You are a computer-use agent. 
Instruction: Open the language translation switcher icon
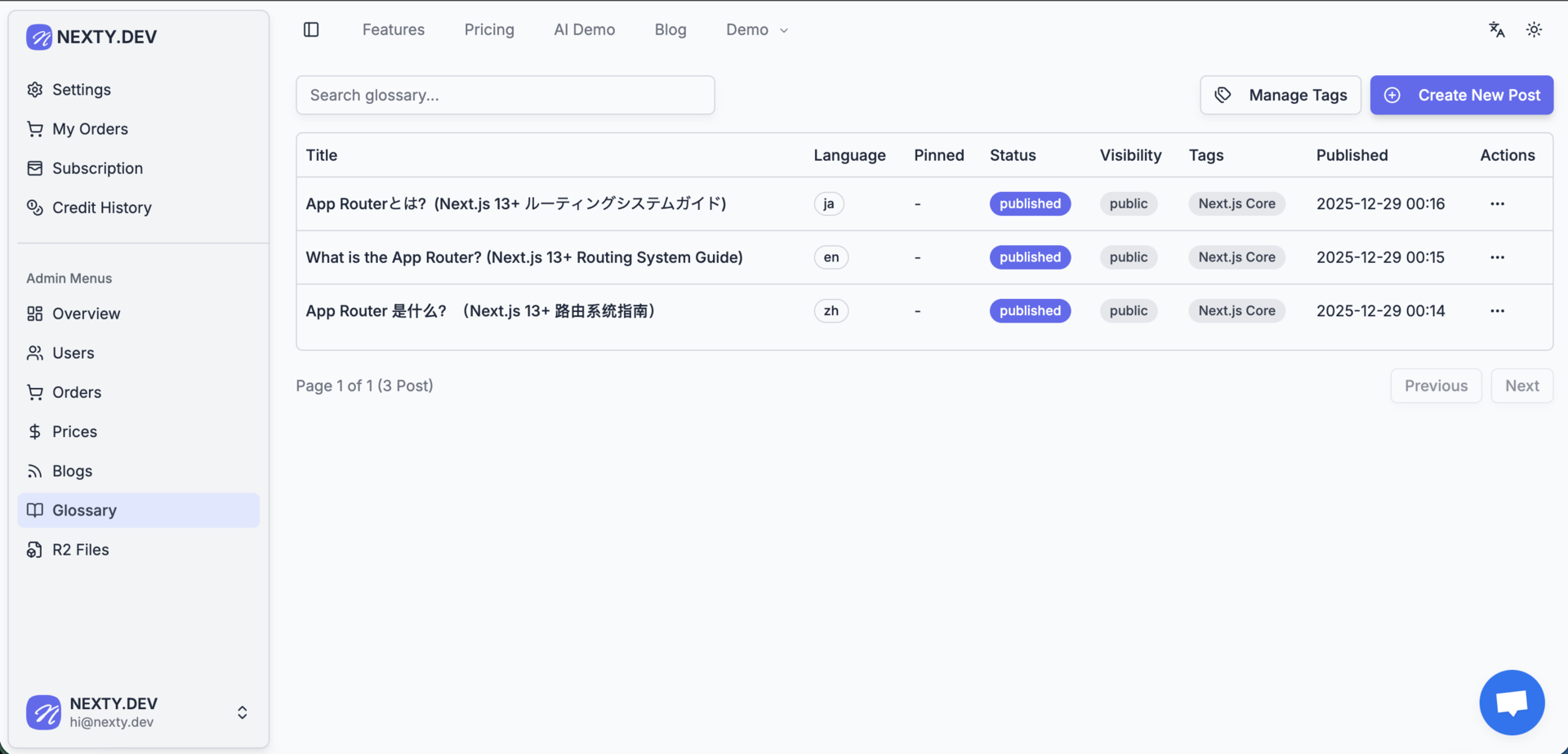pos(1496,29)
